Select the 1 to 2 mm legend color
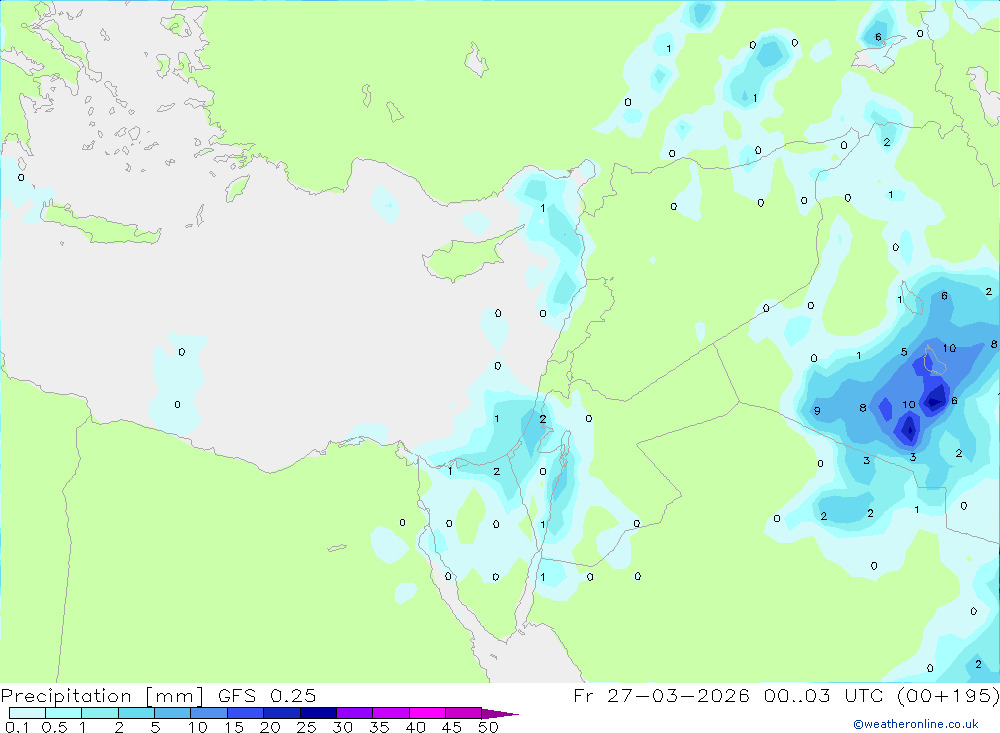 pyautogui.click(x=99, y=713)
